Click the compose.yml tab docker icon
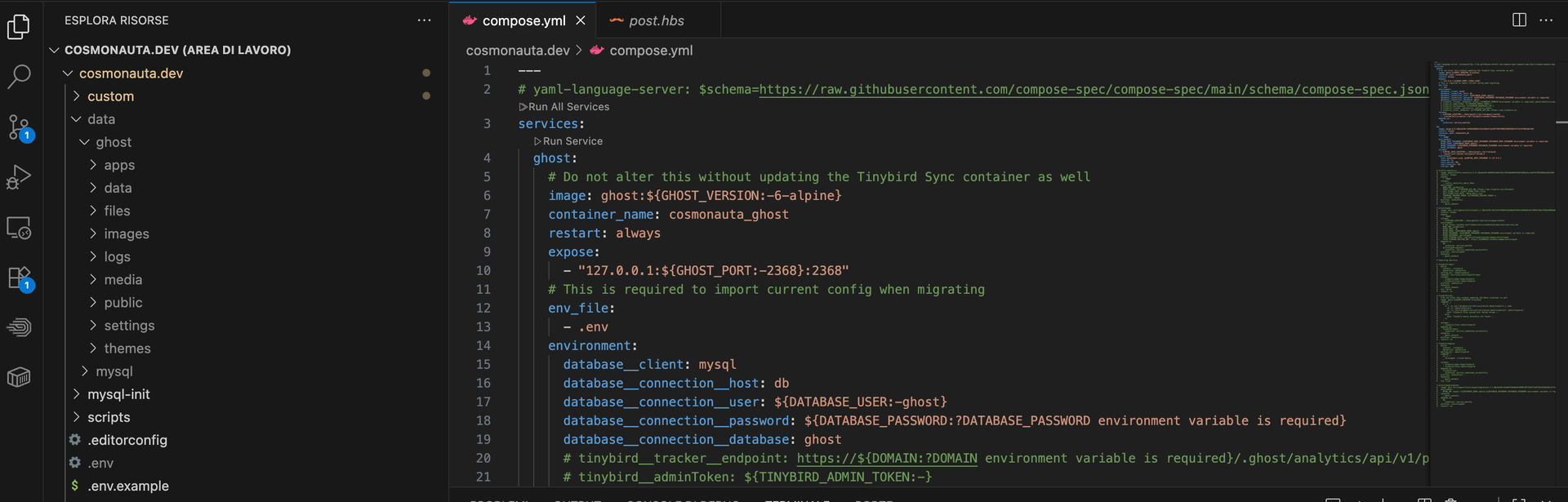The width and height of the screenshot is (1568, 502). pos(470,20)
